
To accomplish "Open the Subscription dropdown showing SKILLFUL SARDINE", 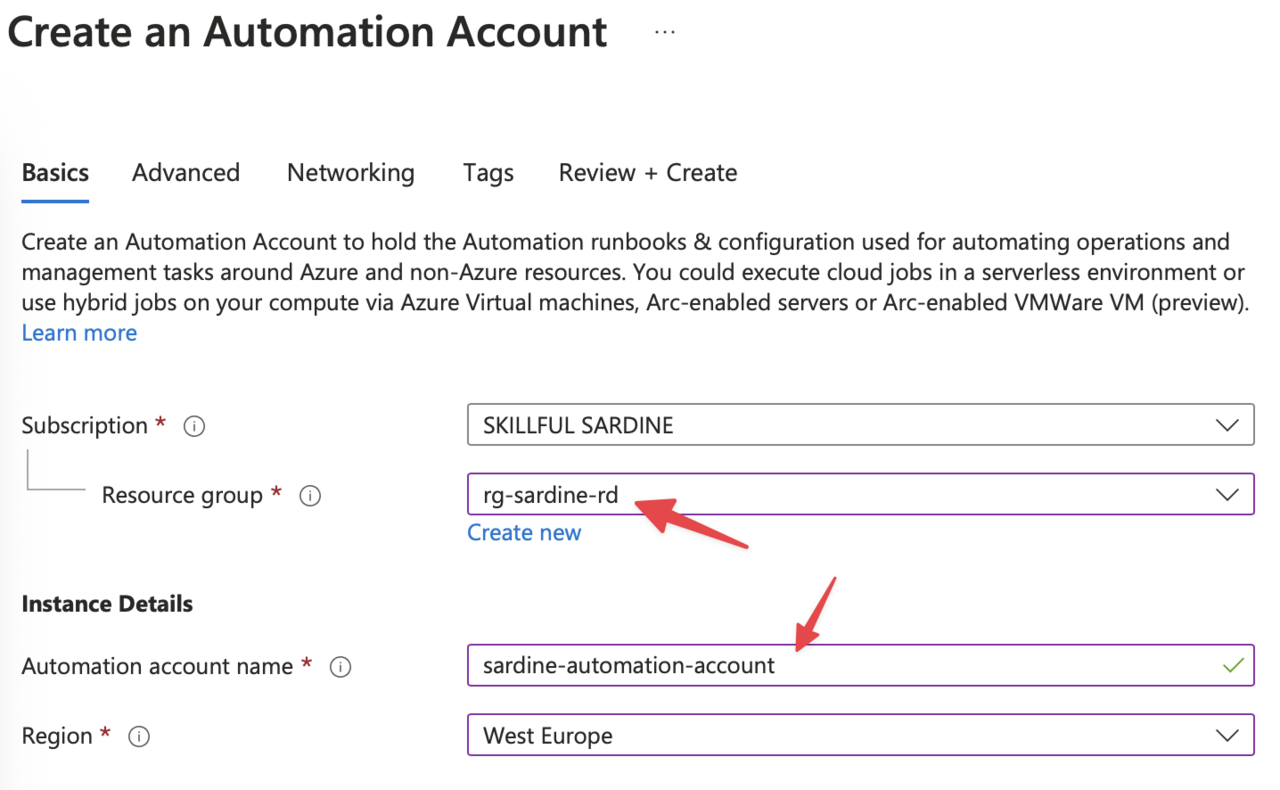I will pos(860,425).
